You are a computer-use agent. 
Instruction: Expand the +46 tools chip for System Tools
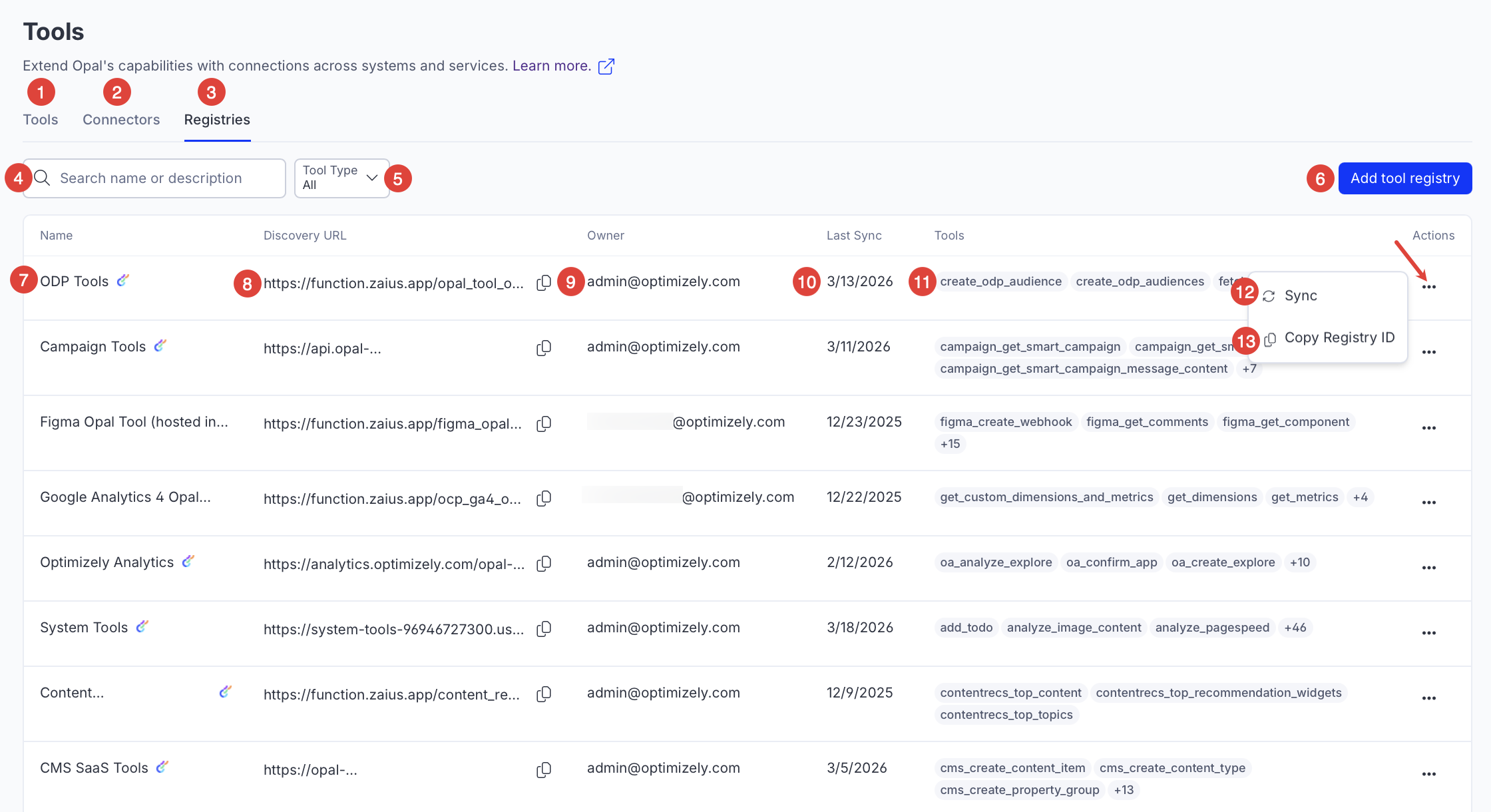click(1295, 628)
